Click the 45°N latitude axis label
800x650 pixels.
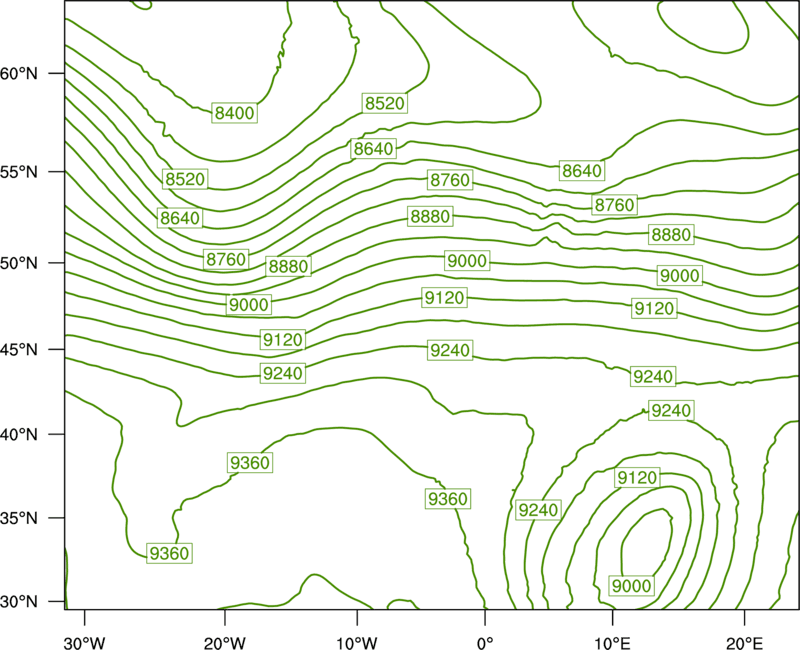19,349
